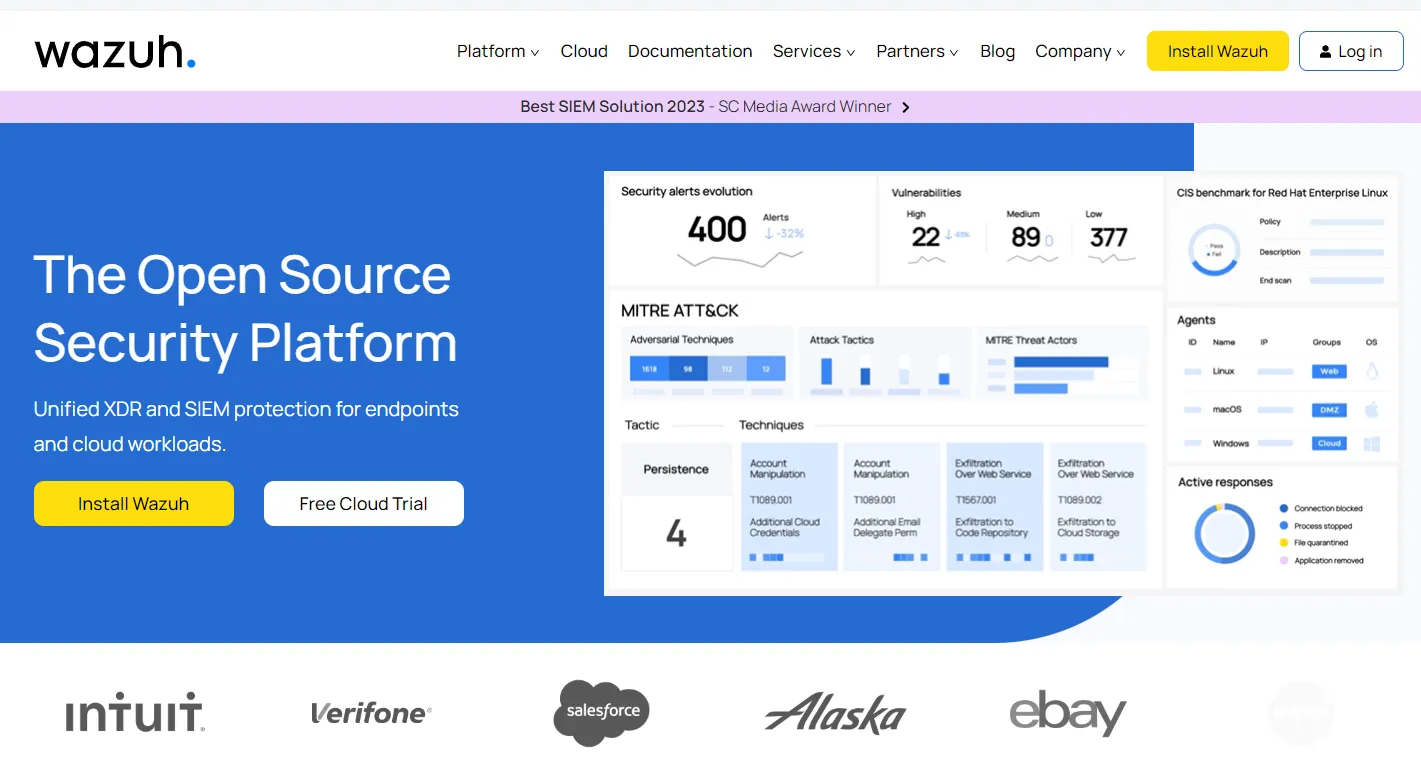The image size is (1421, 774).
Task: Click Install Wazuh in the header
Action: pos(1218,51)
